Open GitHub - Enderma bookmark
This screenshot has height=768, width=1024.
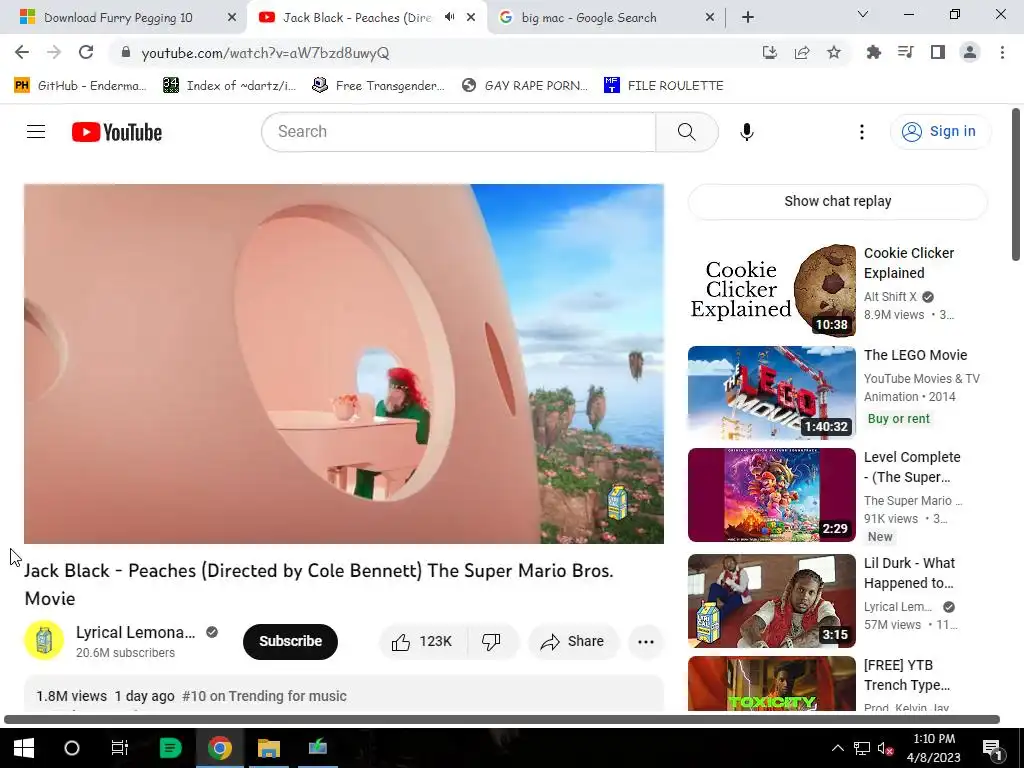click(80, 86)
